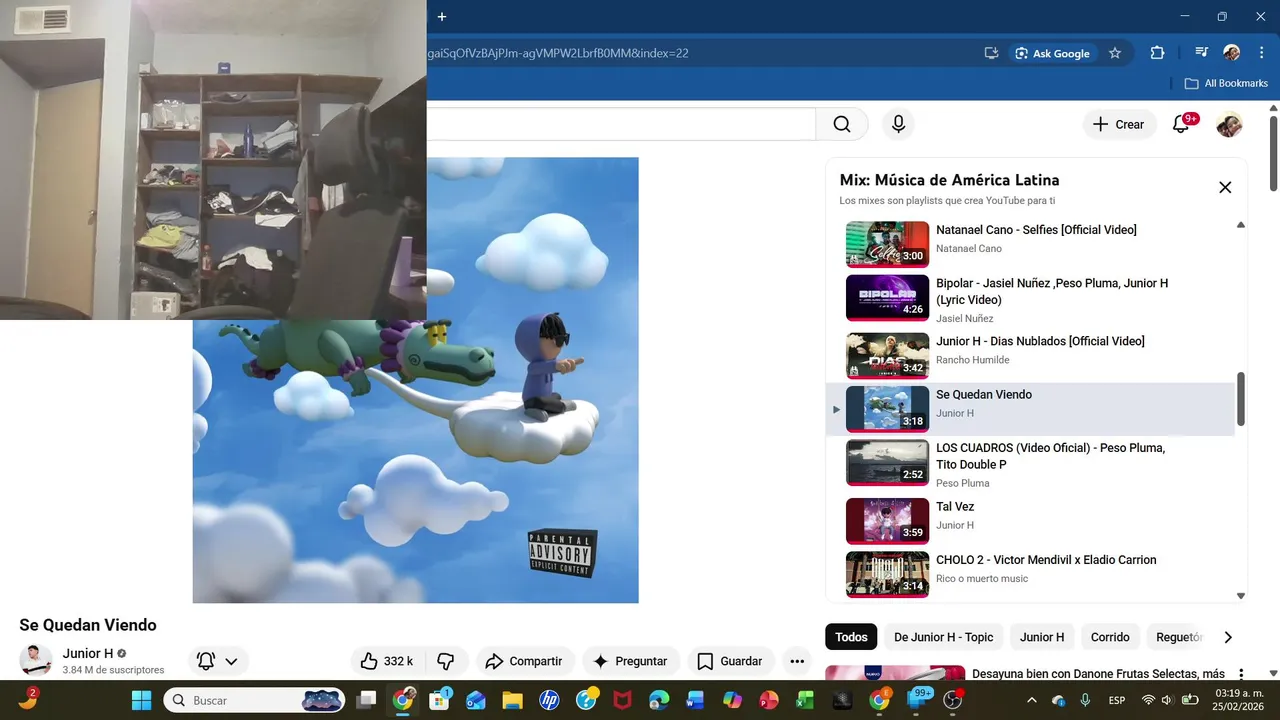Click the playlist scroll up arrow
Image resolution: width=1280 pixels, height=720 pixels.
1241,225
